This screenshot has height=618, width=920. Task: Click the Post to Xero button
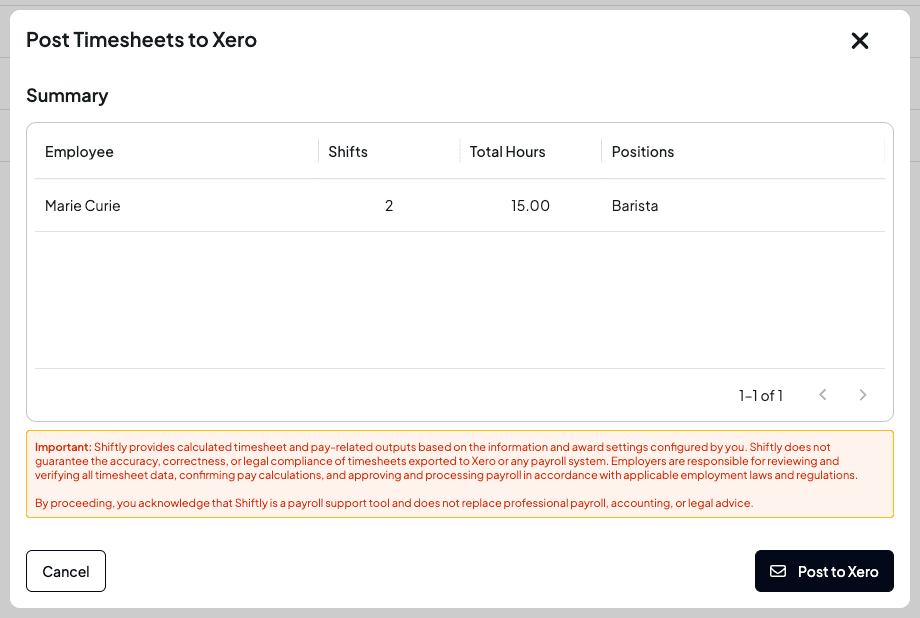824,571
